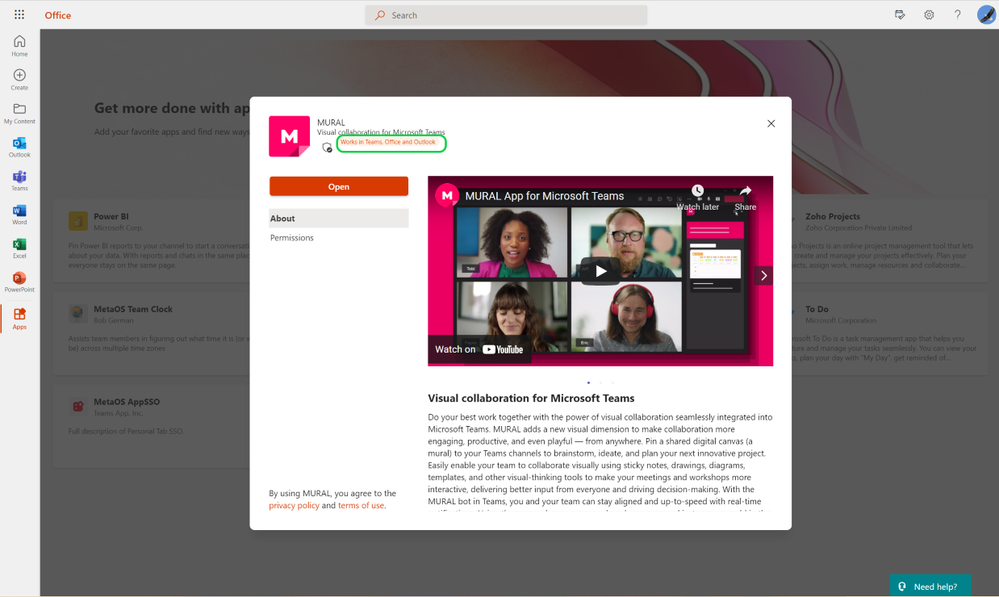Image resolution: width=999 pixels, height=597 pixels.
Task: Click the Watch later clock icon
Action: (698, 191)
